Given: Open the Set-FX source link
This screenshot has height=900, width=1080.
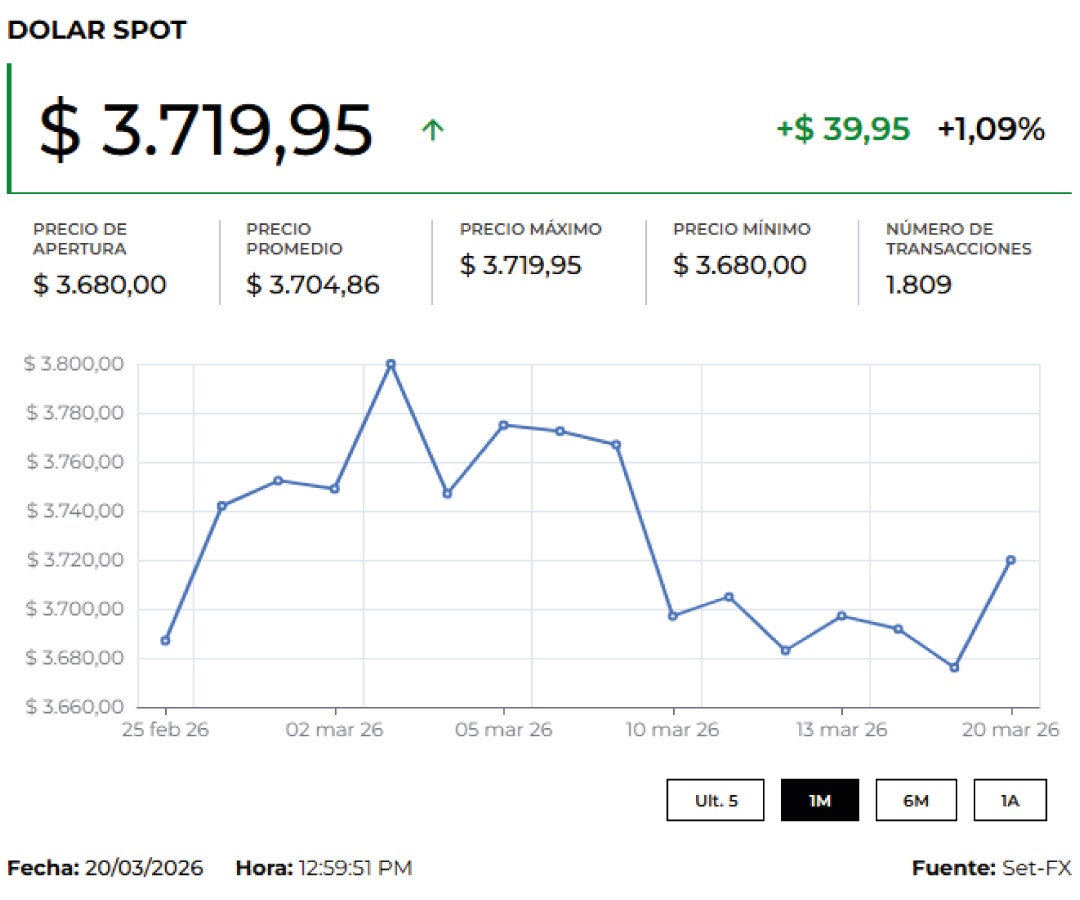Looking at the screenshot, I should click(1025, 868).
